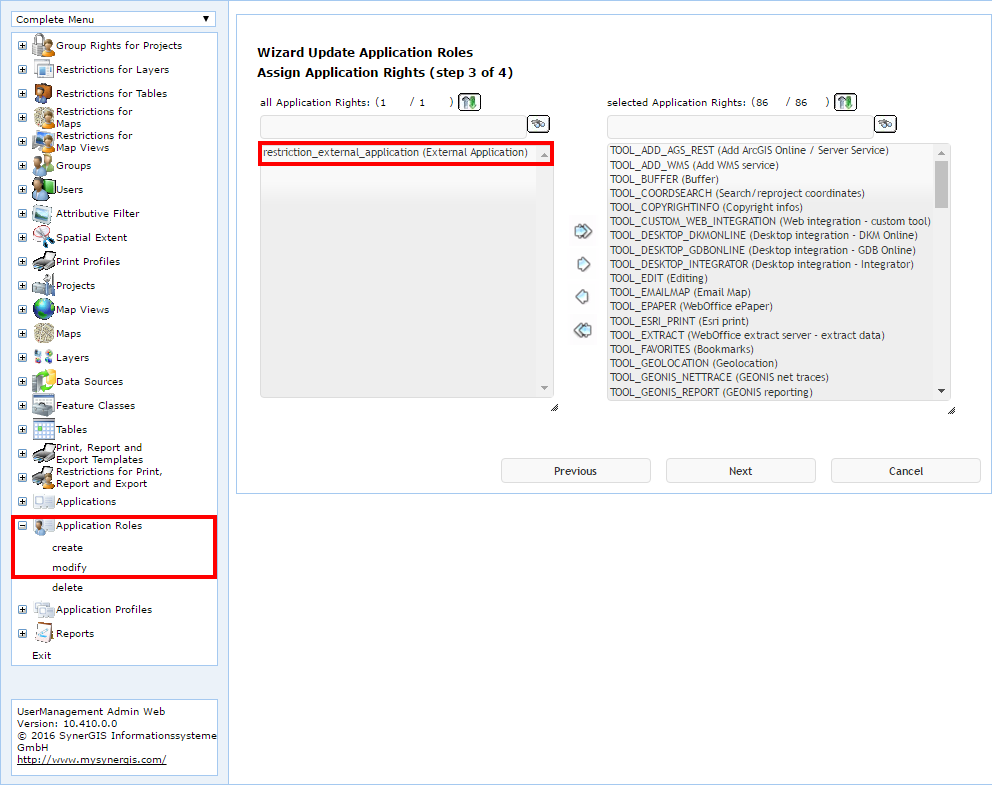Click the single right-arrow to assign the right
The image size is (992, 785).
pyautogui.click(x=582, y=263)
